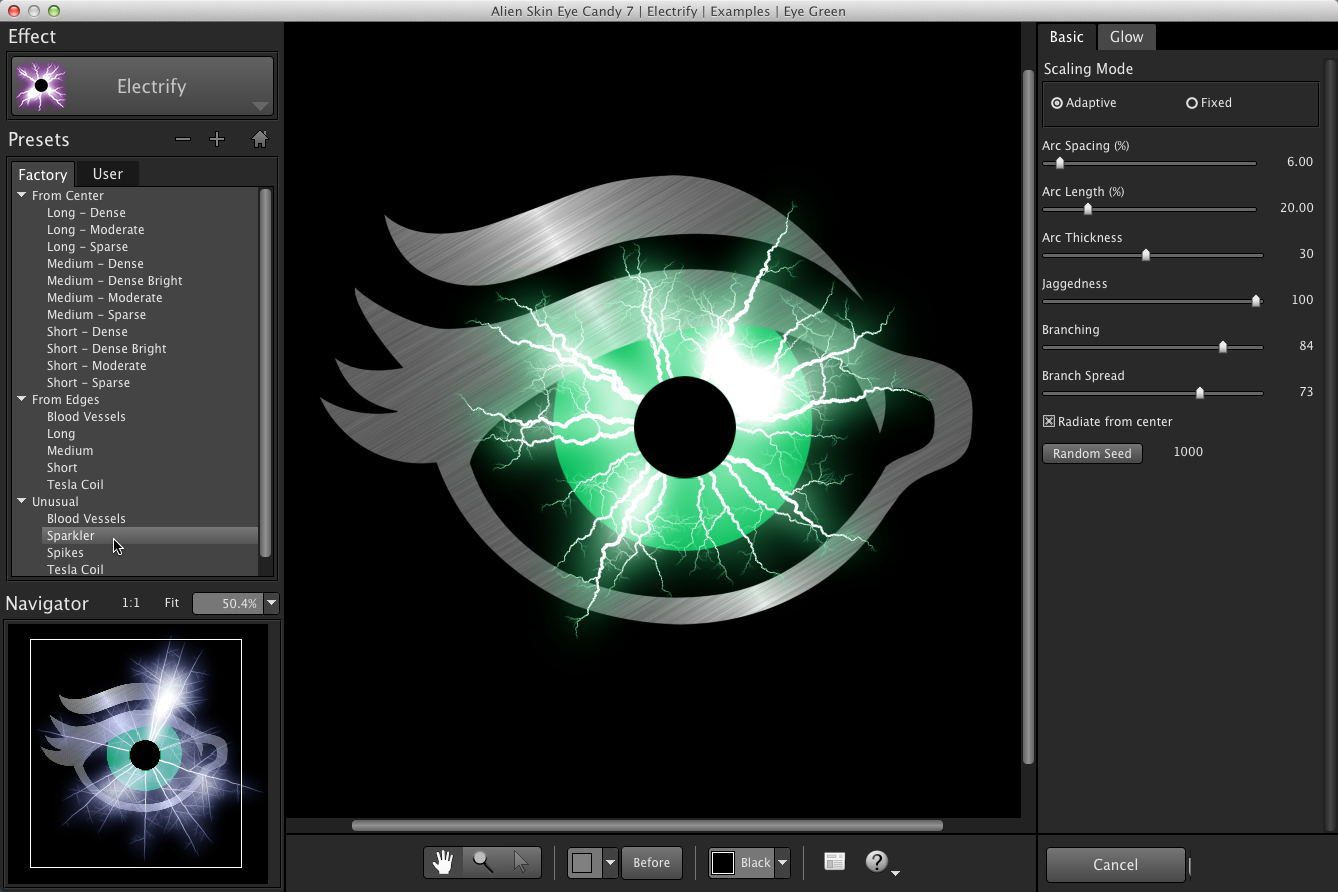Switch to the User presets tab
Viewport: 1338px width, 892px height.
(107, 173)
